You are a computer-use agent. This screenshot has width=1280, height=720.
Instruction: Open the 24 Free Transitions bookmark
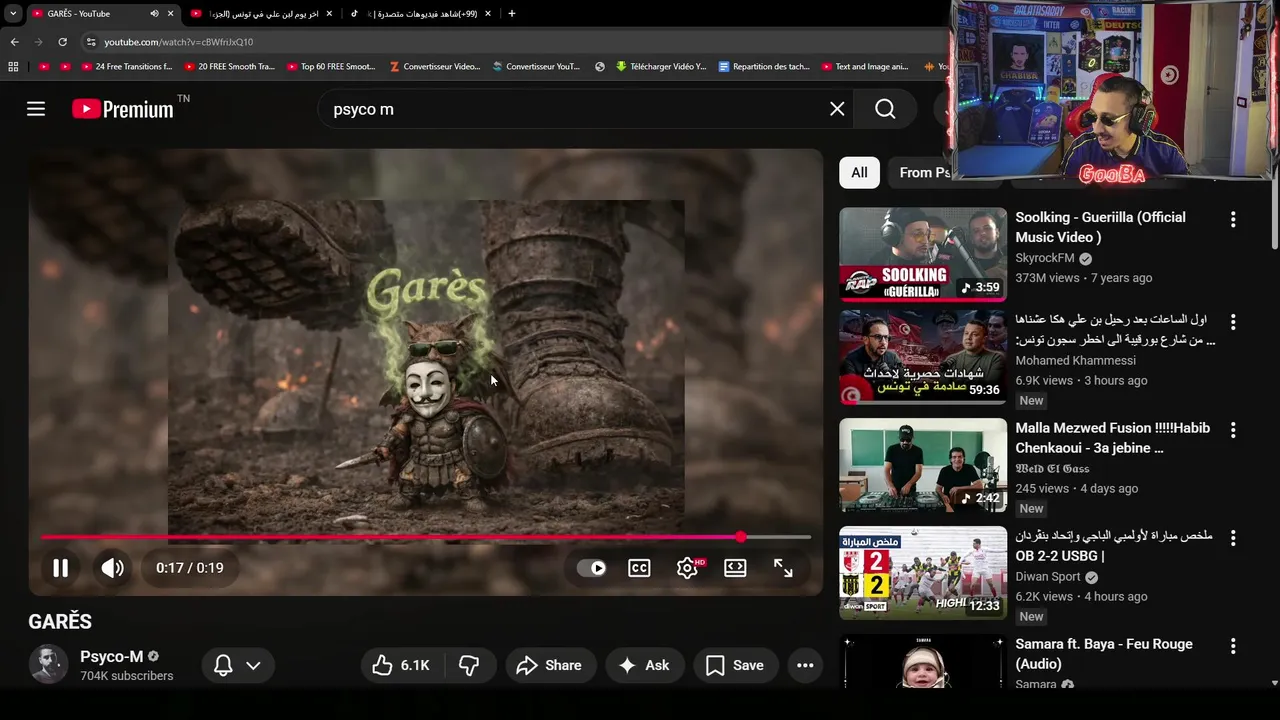pyautogui.click(x=126, y=67)
